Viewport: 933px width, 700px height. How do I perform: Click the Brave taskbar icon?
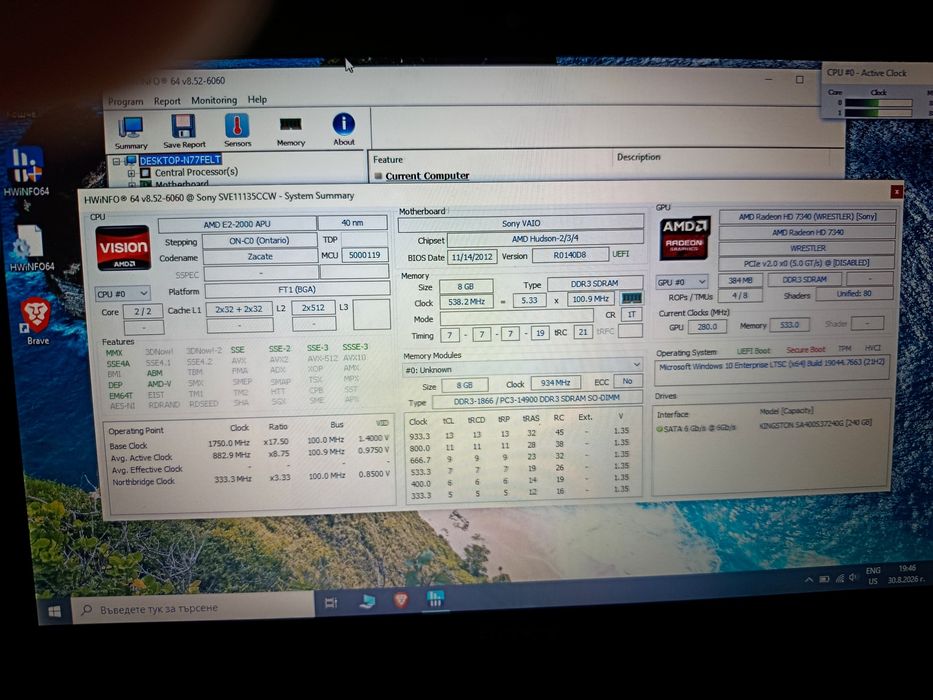pos(401,600)
